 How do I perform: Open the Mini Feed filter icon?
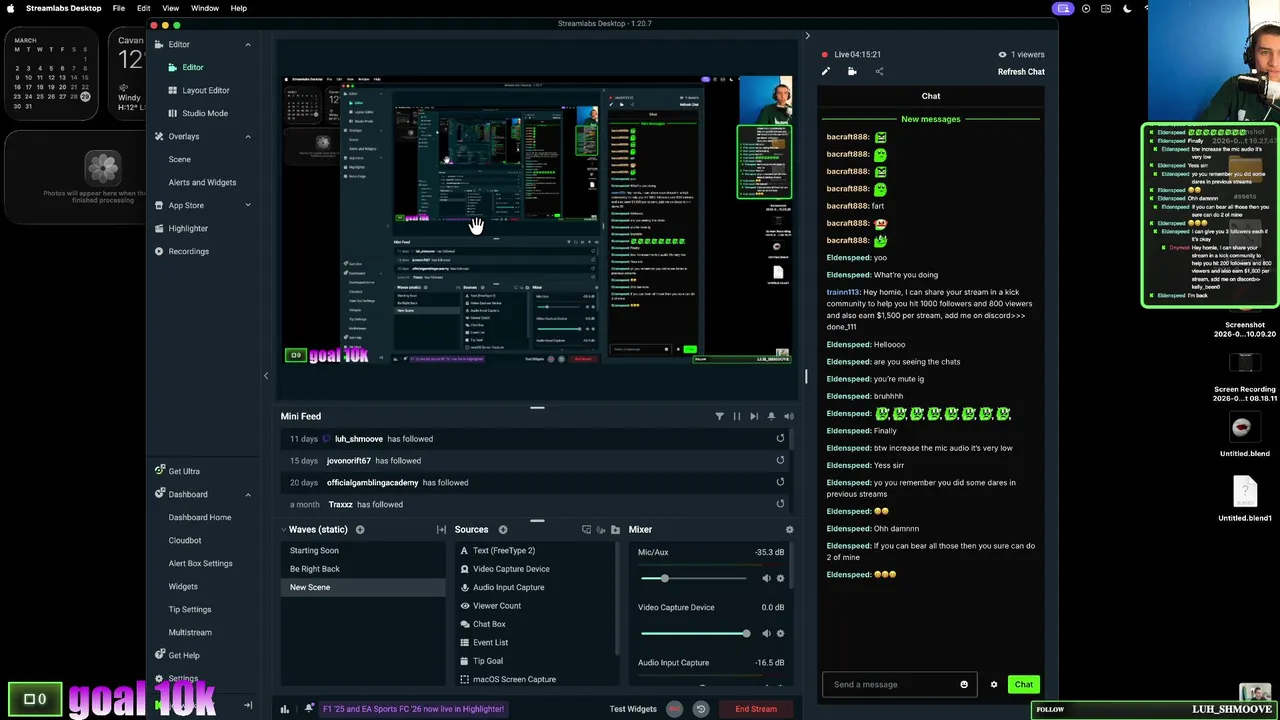pos(719,416)
